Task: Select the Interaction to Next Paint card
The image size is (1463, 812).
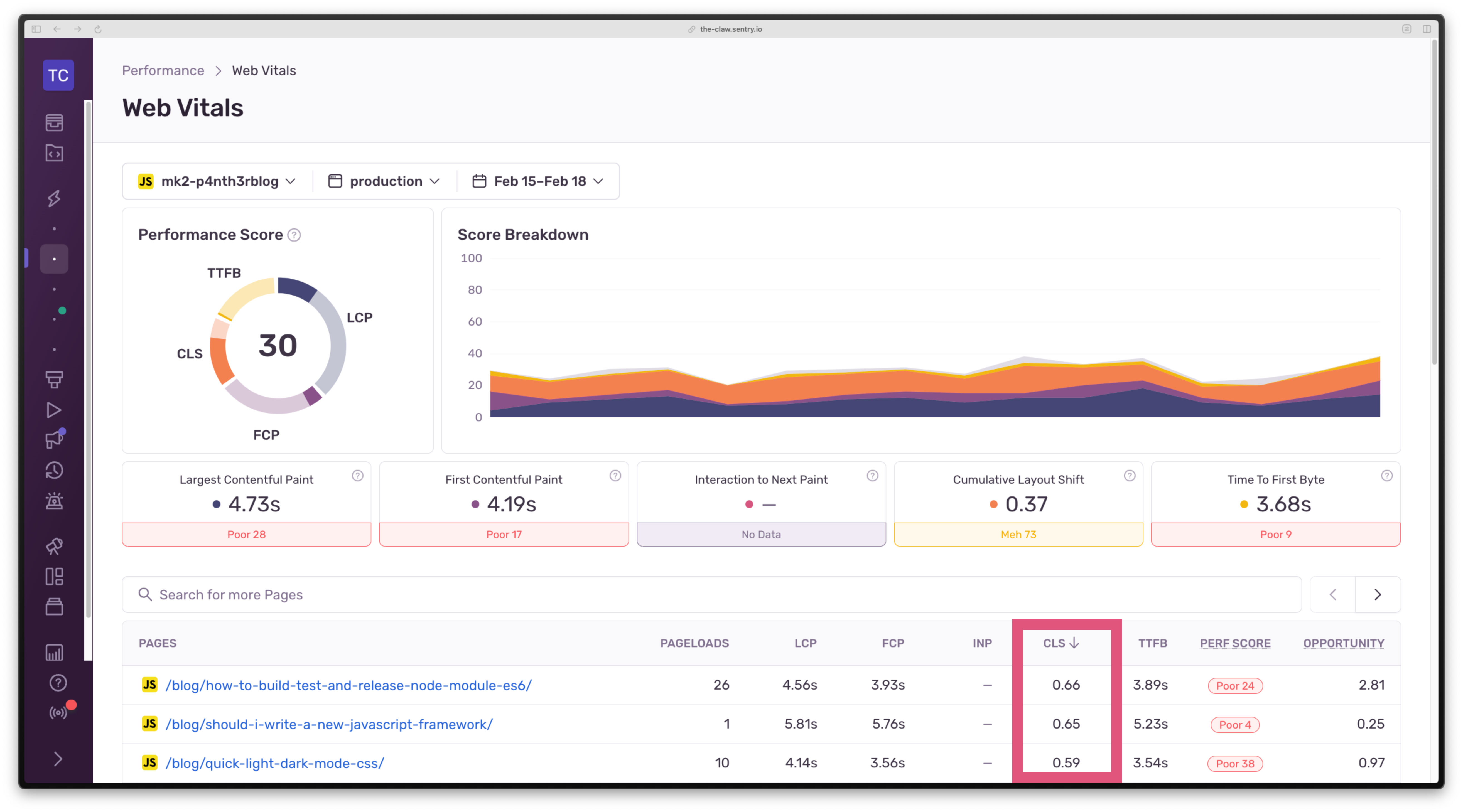Action: 761,504
